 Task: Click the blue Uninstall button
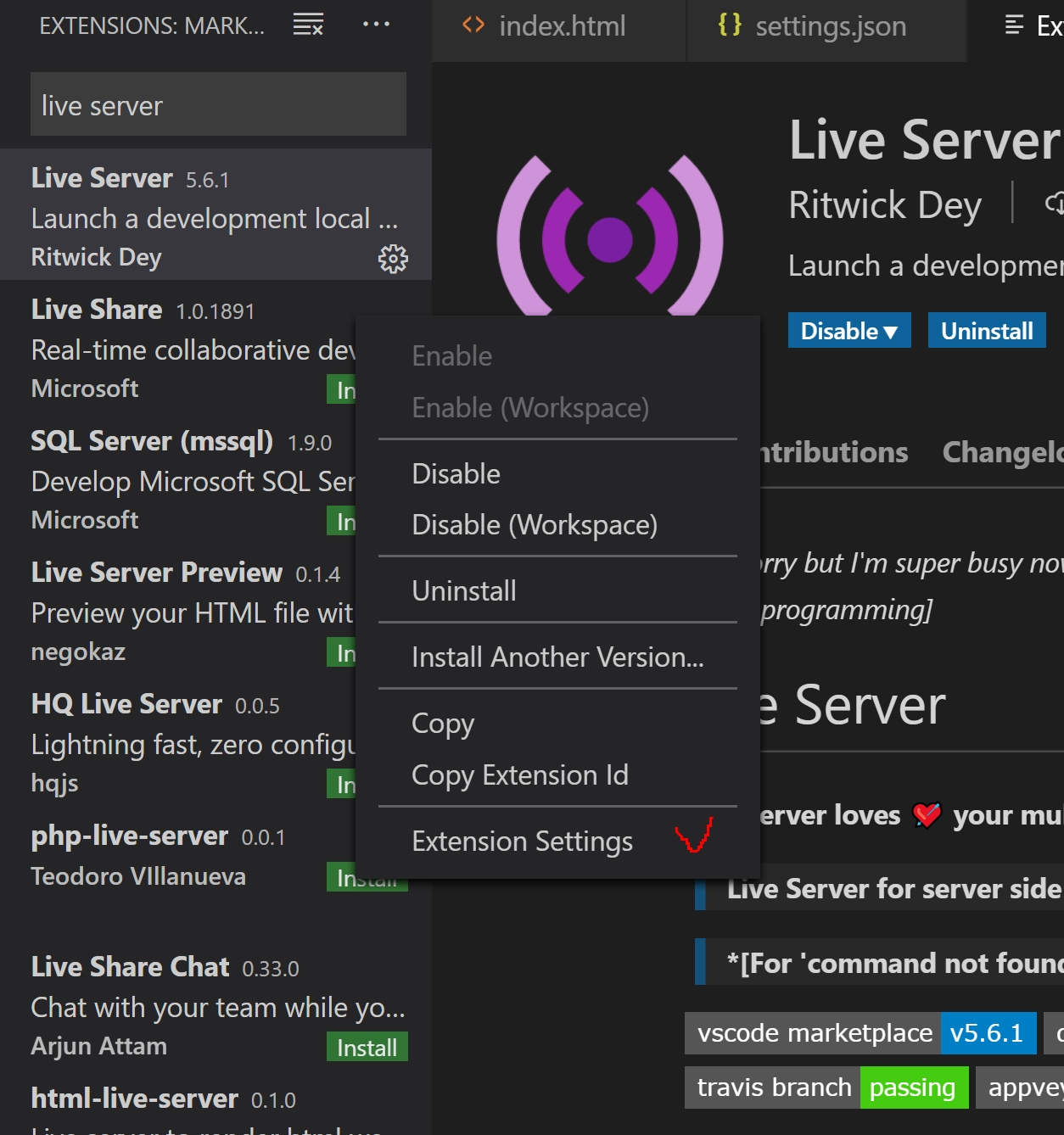coord(987,330)
